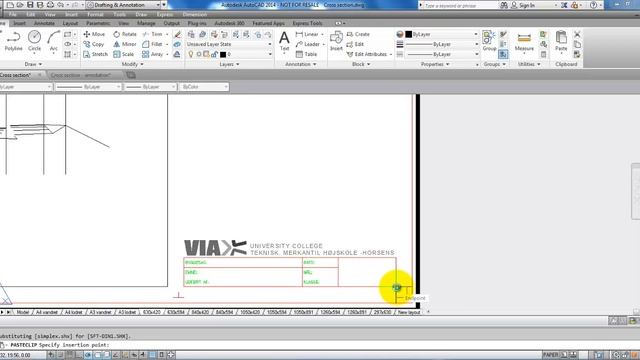The width and height of the screenshot is (640, 360).
Task: Select the Ellipse tool in Draw panel
Action: [68, 44]
